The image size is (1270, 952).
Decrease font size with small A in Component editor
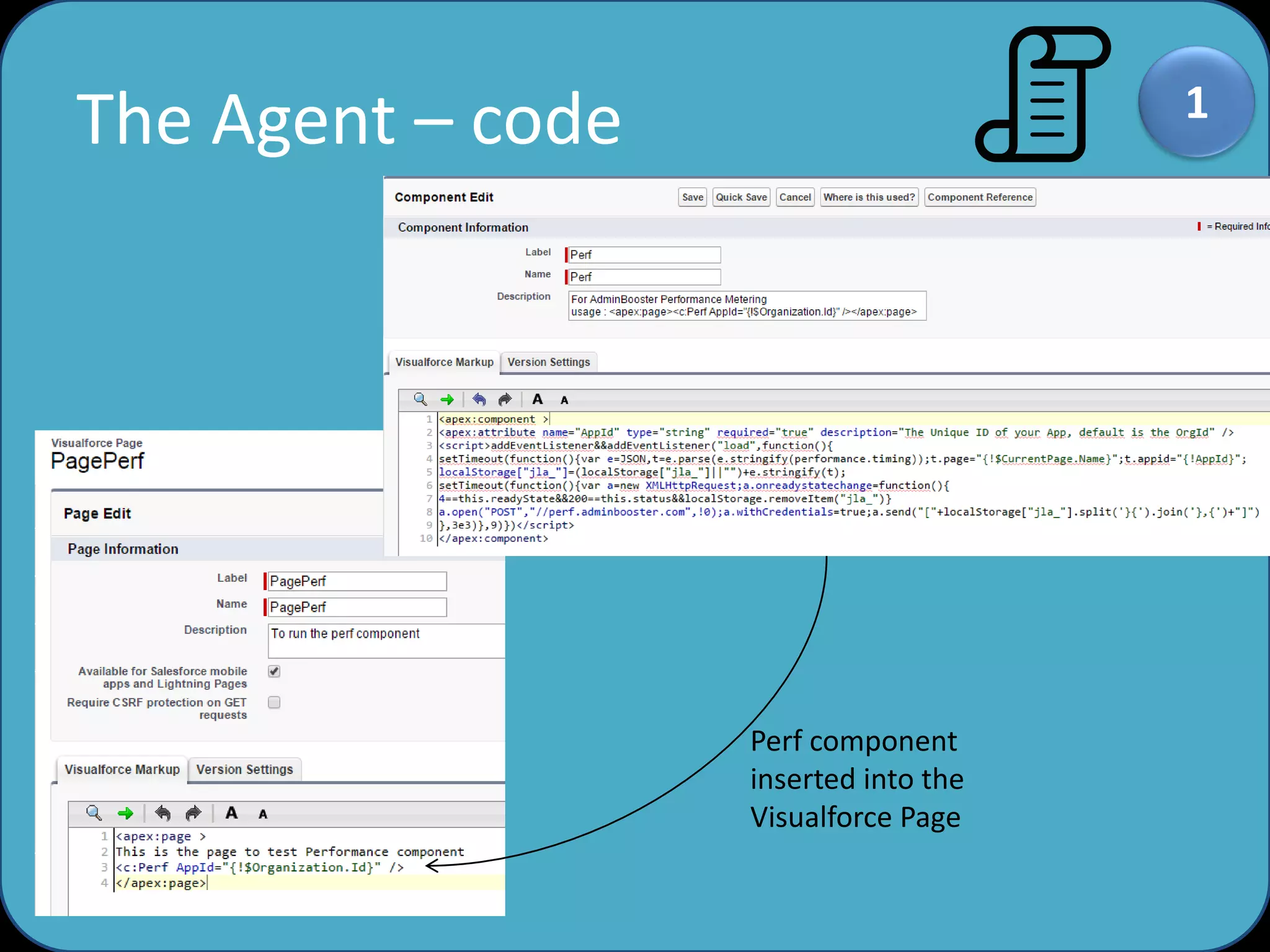tap(564, 400)
